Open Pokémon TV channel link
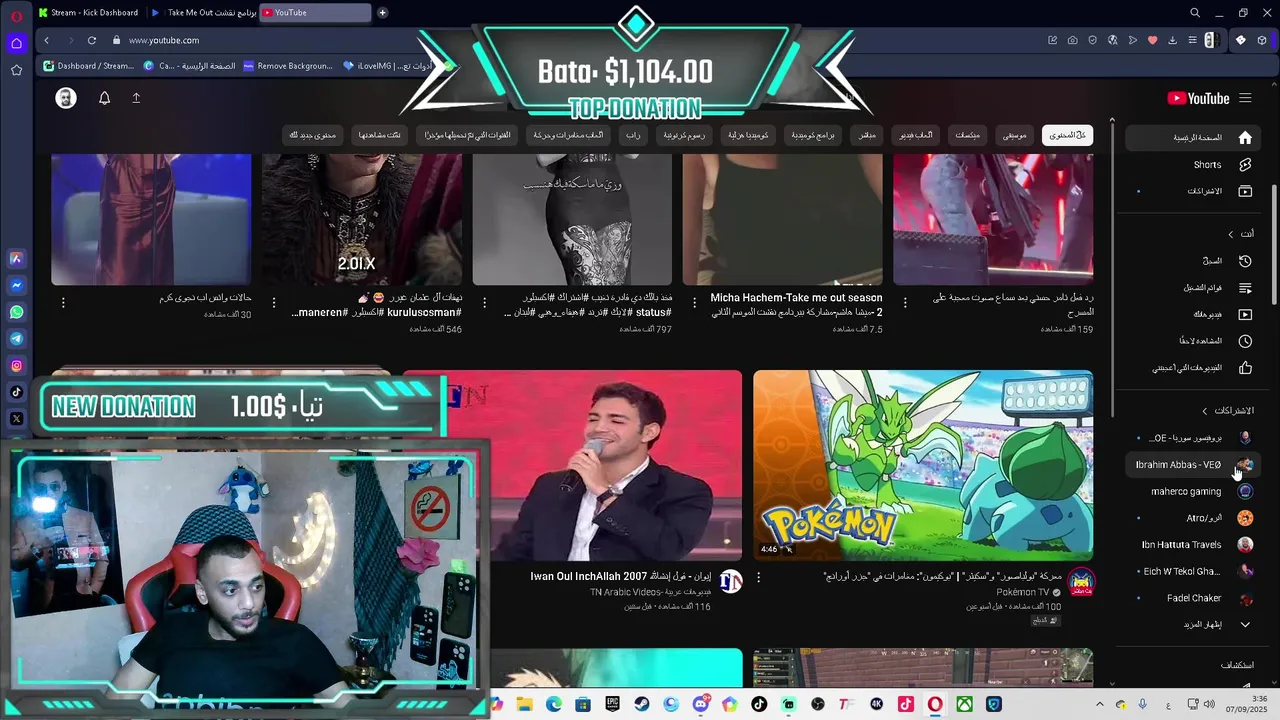This screenshot has height=720, width=1280. point(1023,592)
